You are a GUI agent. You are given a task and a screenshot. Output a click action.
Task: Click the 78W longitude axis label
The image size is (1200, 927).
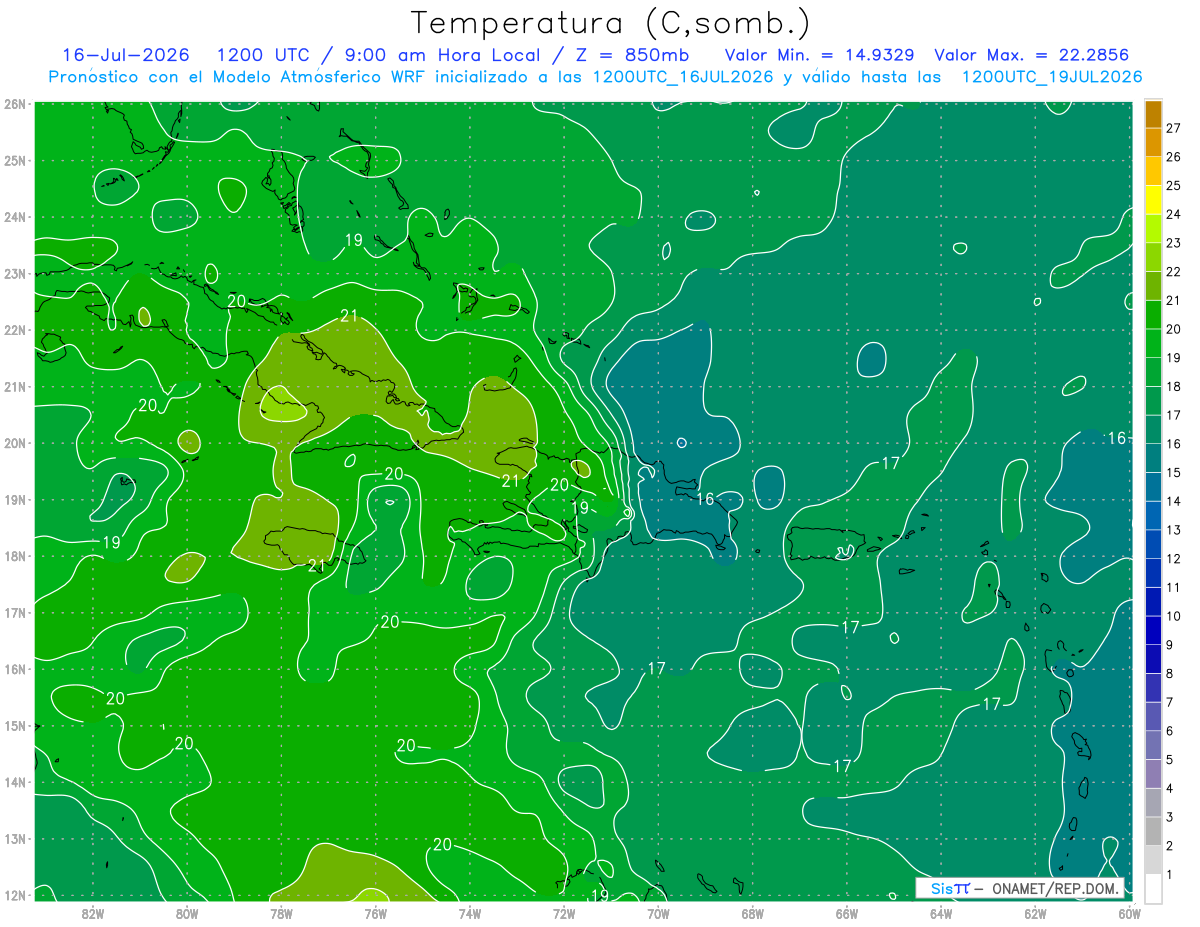281,913
